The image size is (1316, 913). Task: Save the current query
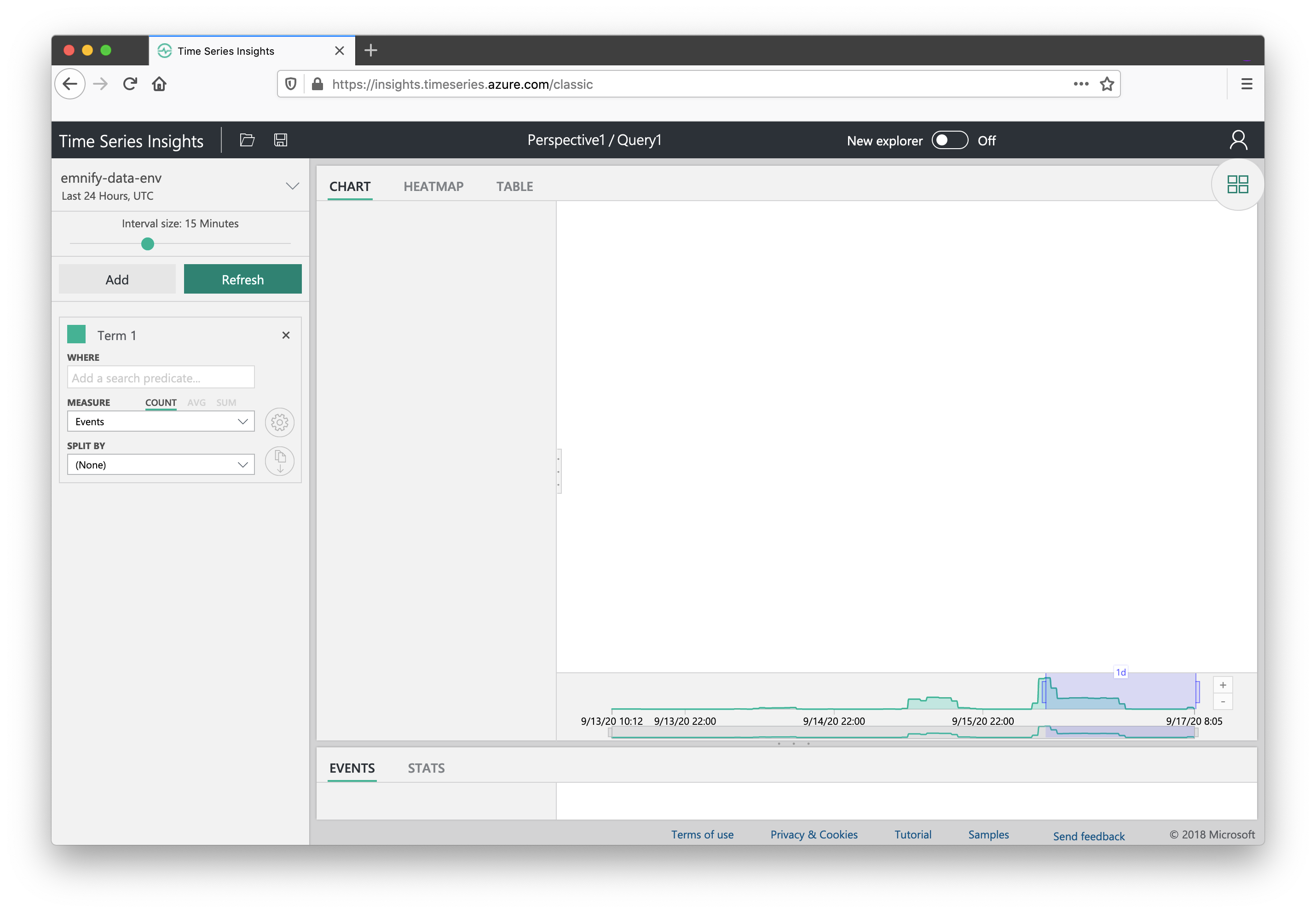[280, 139]
